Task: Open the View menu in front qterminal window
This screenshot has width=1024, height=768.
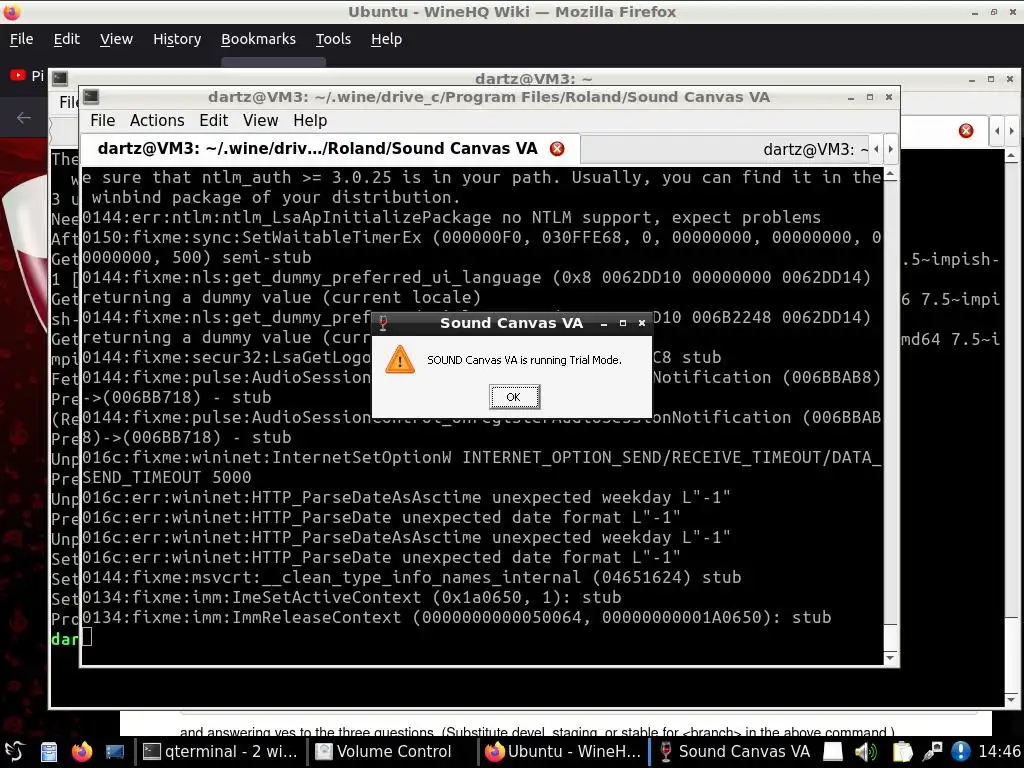Action: coord(261,121)
